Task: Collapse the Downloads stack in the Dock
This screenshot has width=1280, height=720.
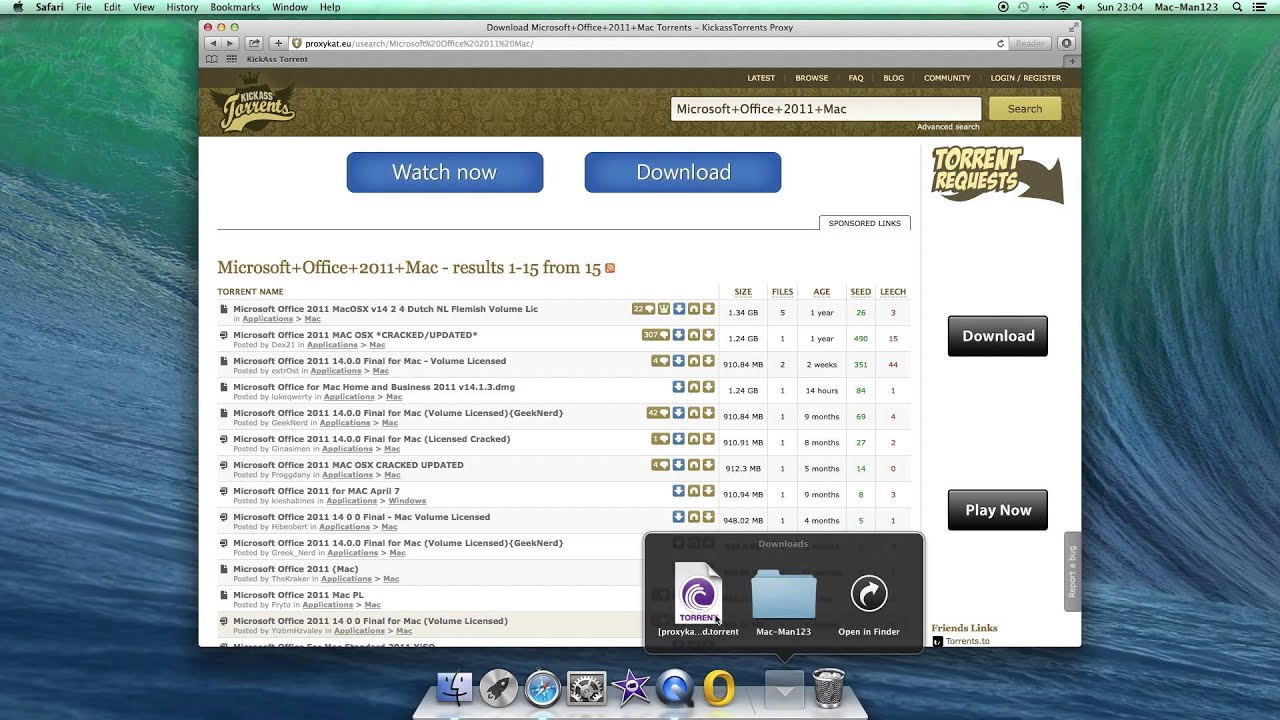Action: pos(784,688)
